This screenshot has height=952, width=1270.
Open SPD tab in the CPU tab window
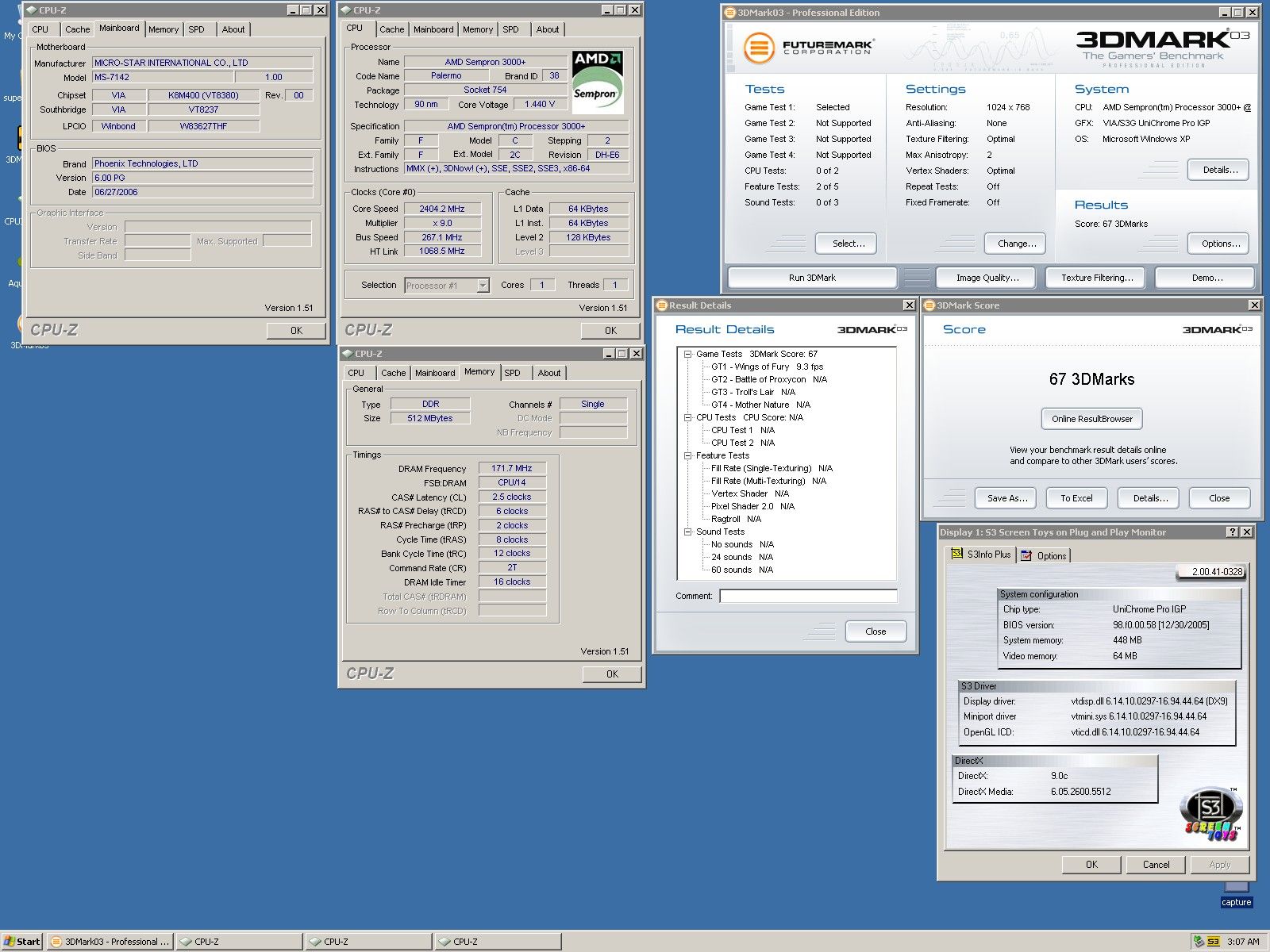(x=510, y=29)
